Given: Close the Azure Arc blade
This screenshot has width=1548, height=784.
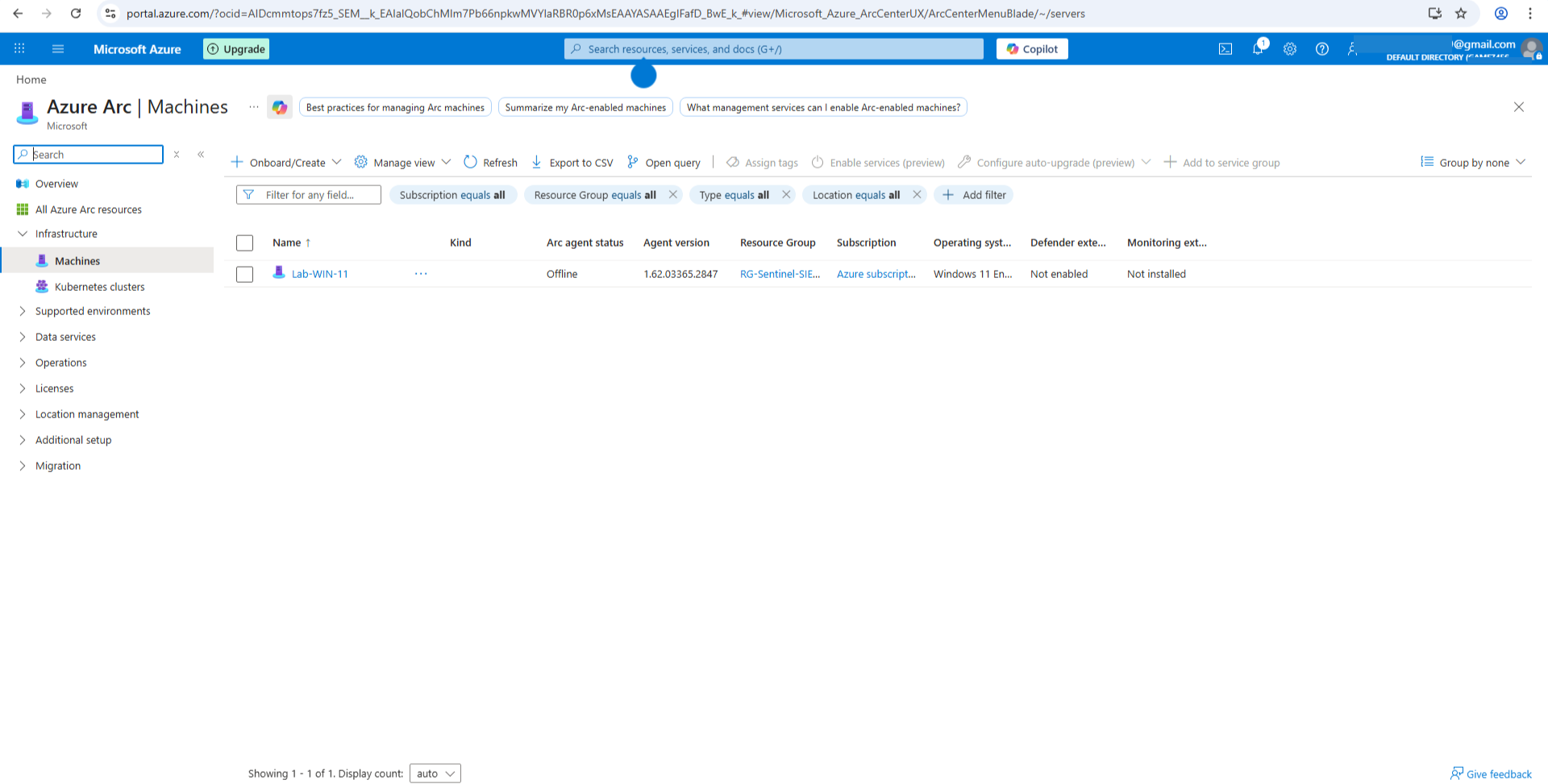Looking at the screenshot, I should coord(1519,107).
